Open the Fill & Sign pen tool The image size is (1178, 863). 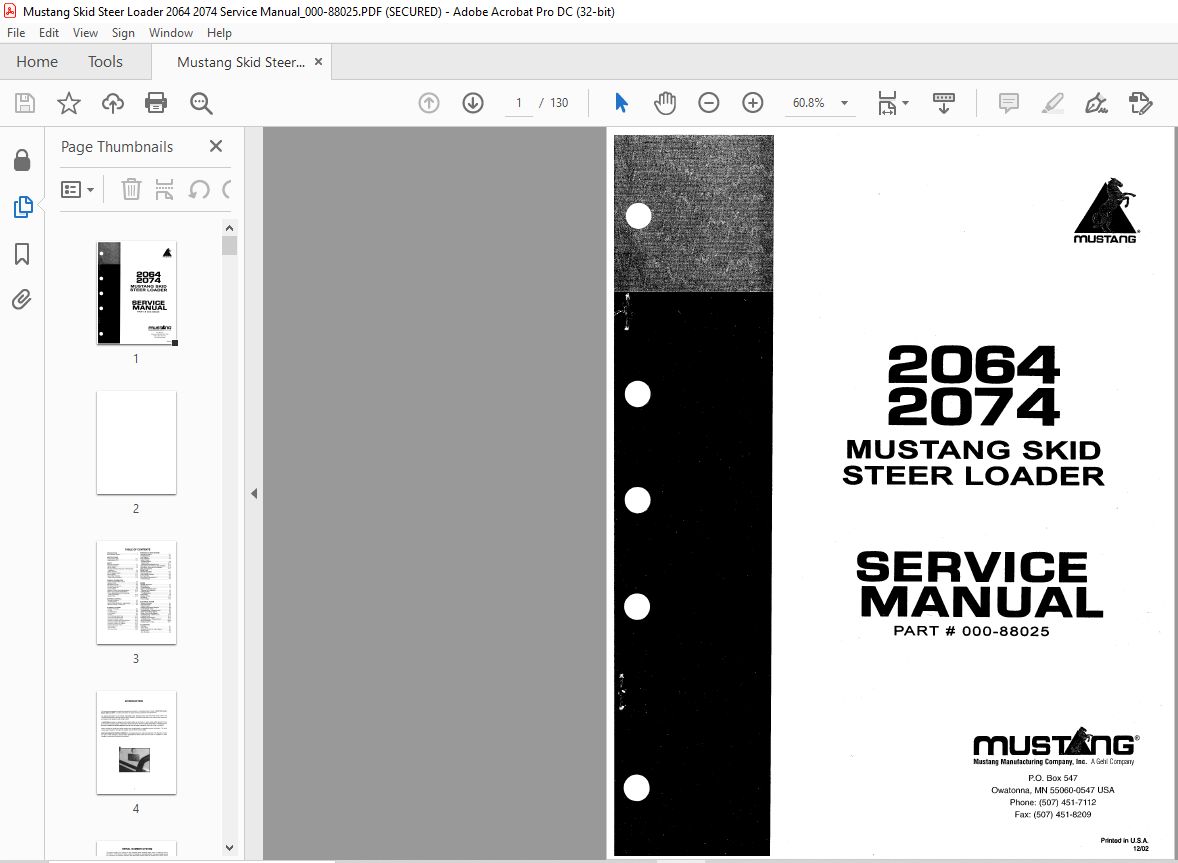[1096, 103]
